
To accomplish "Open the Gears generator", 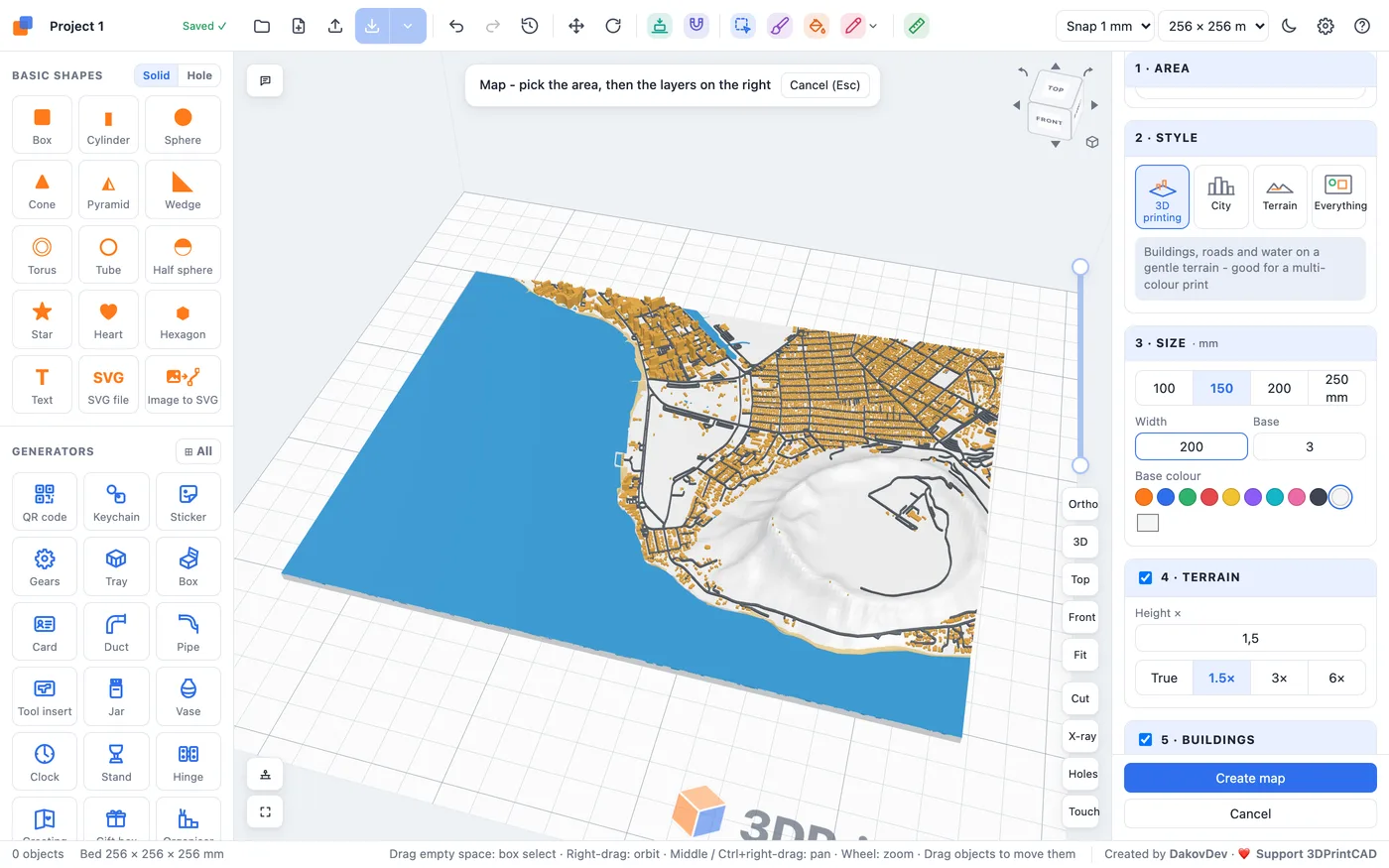I will (x=45, y=568).
